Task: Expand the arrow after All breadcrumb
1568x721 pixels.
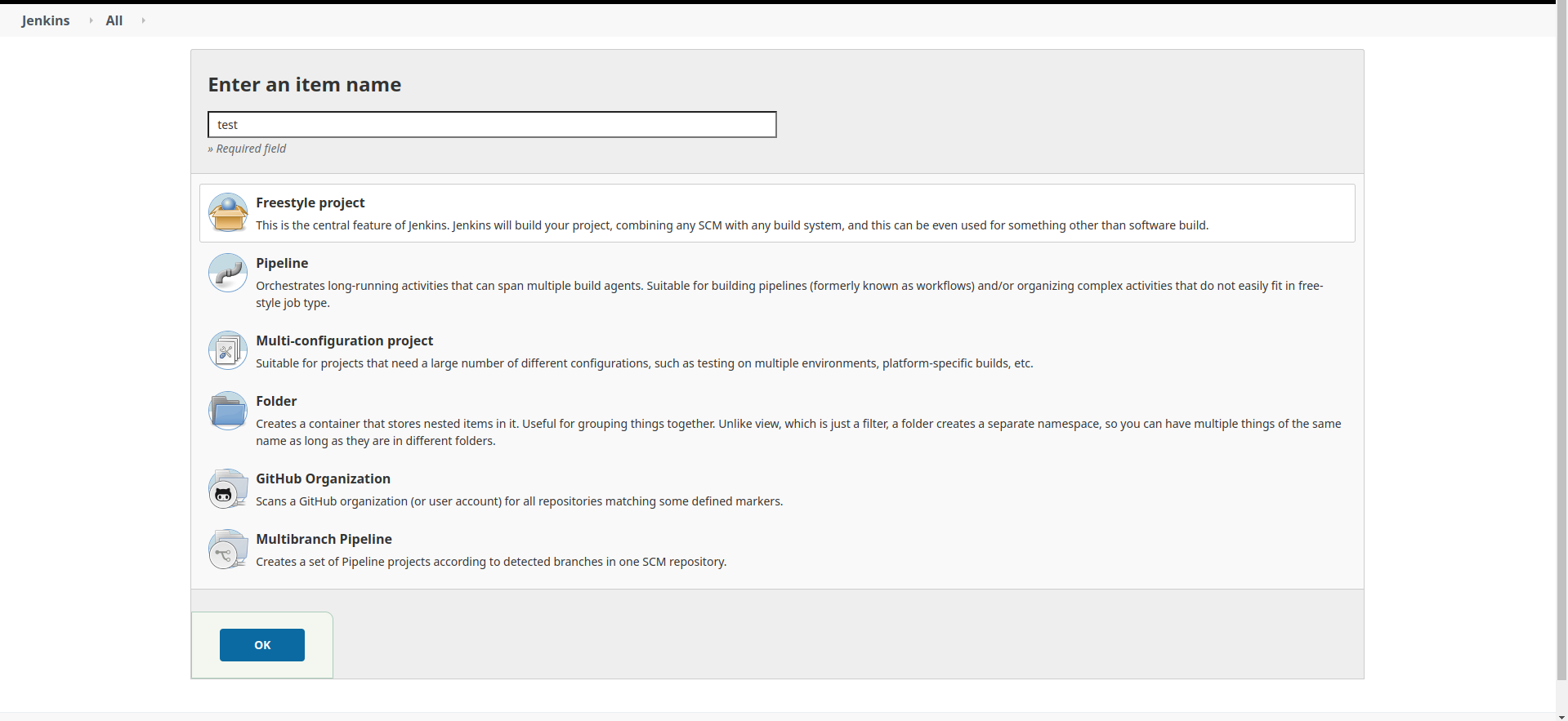Action: tap(143, 20)
